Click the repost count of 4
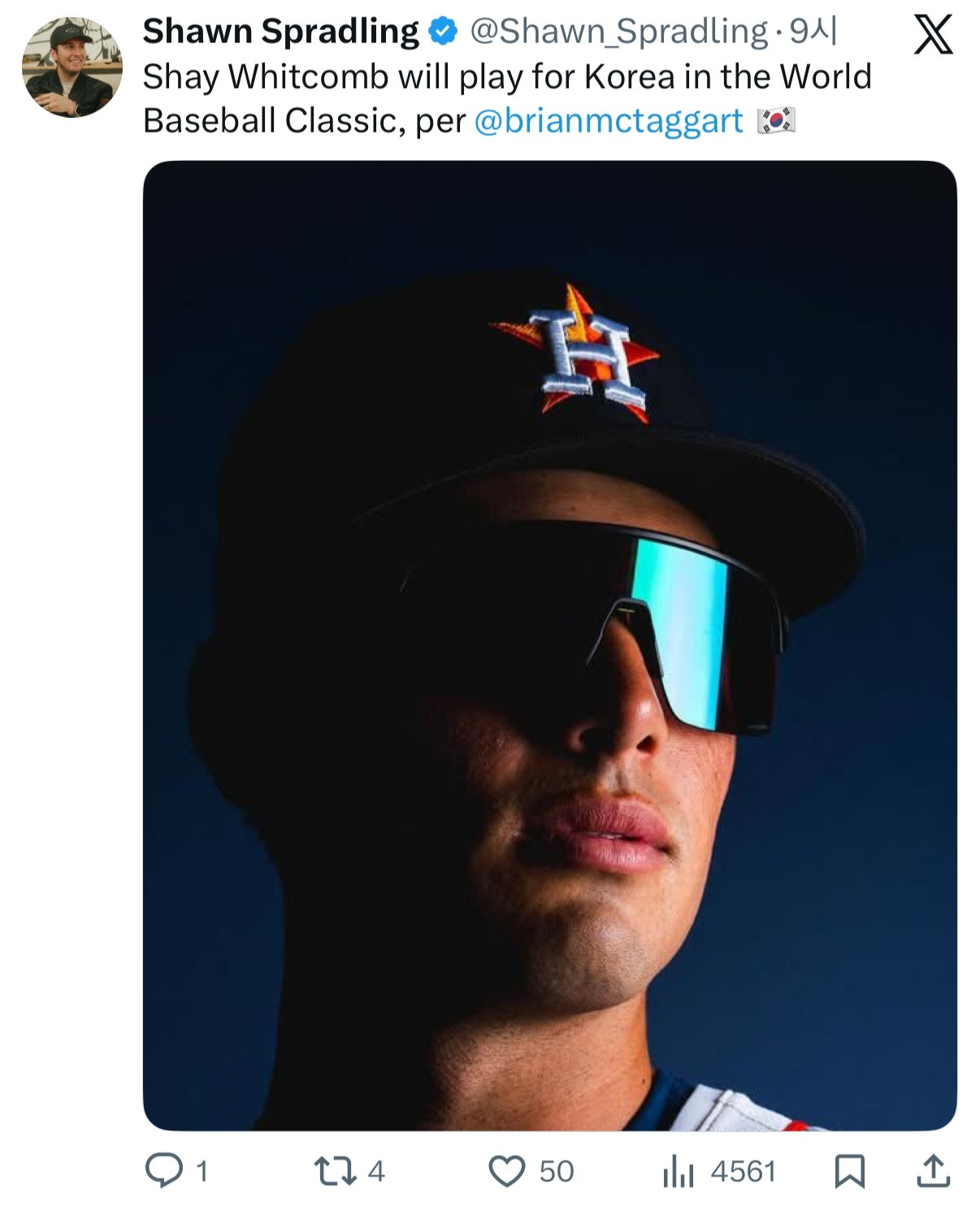 (x=375, y=1172)
